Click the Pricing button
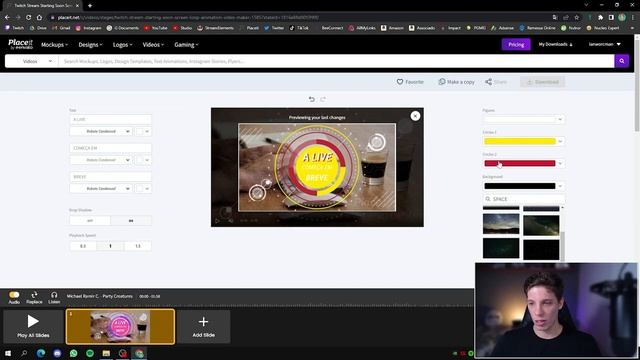This screenshot has height=360, width=640. click(x=516, y=44)
